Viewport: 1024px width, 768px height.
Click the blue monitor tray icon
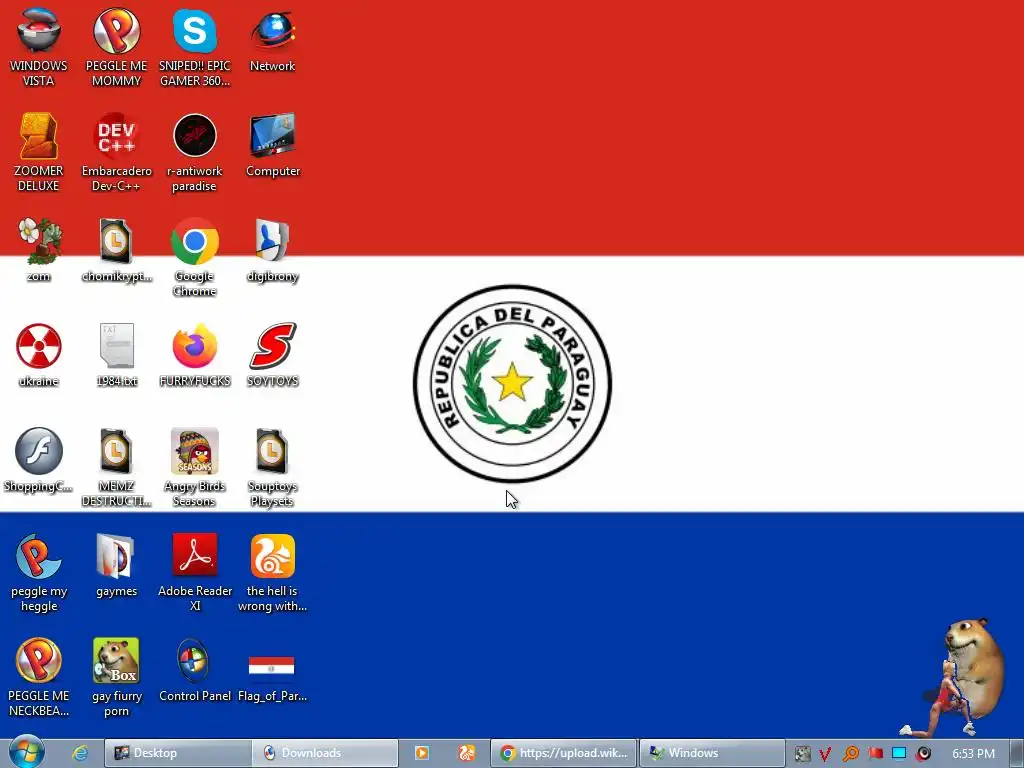coord(899,753)
